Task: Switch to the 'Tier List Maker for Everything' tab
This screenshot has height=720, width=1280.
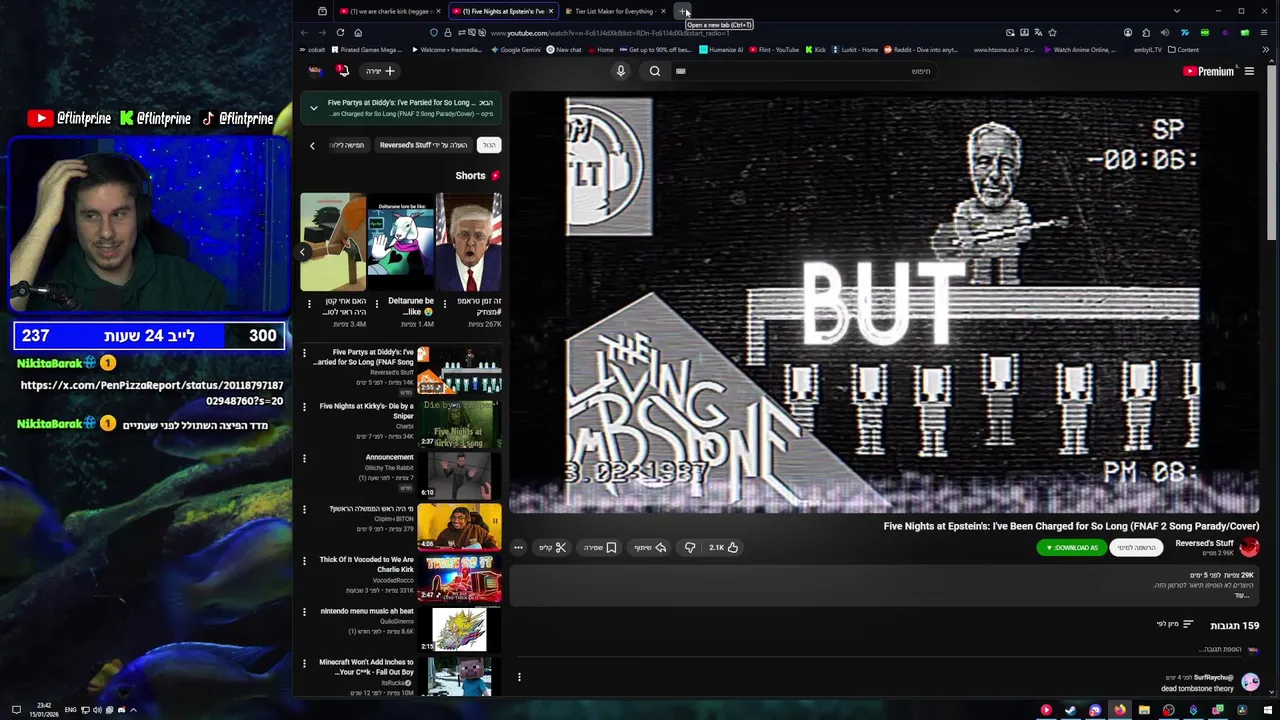Action: click(614, 11)
